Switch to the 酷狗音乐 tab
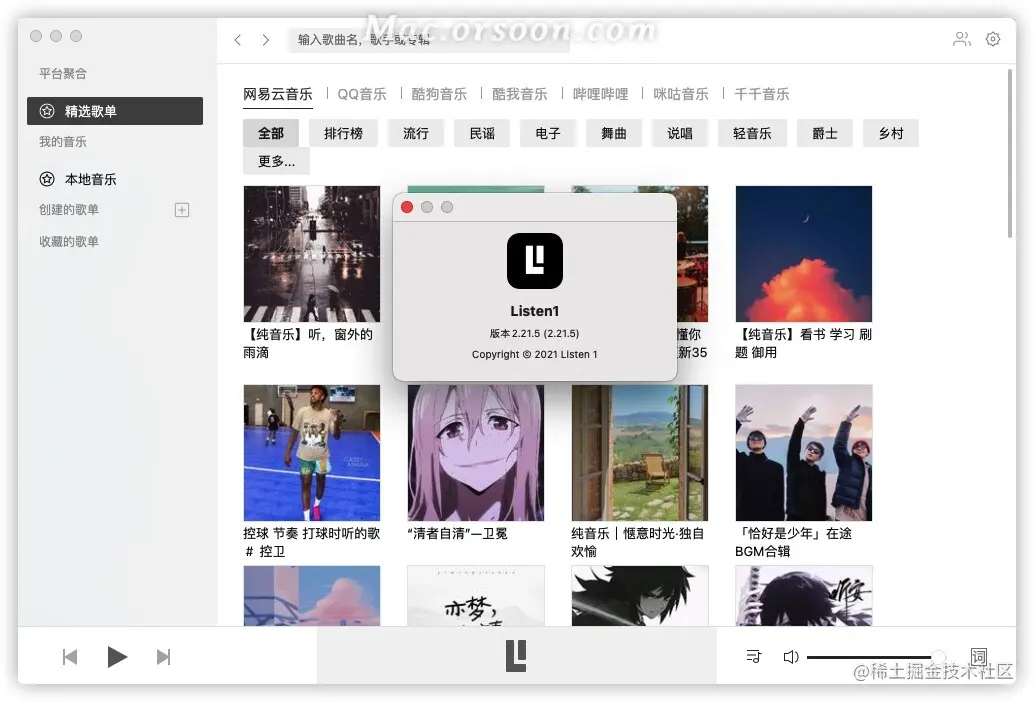Image resolution: width=1034 pixels, height=702 pixels. coord(439,94)
